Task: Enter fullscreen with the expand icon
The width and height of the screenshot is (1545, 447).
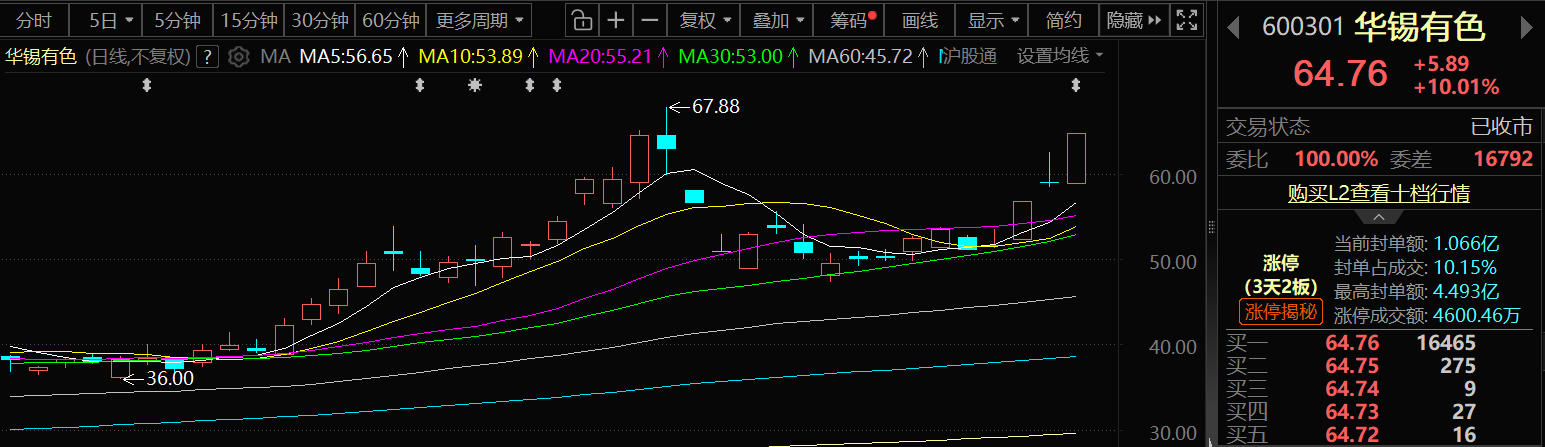Action: pyautogui.click(x=1186, y=19)
